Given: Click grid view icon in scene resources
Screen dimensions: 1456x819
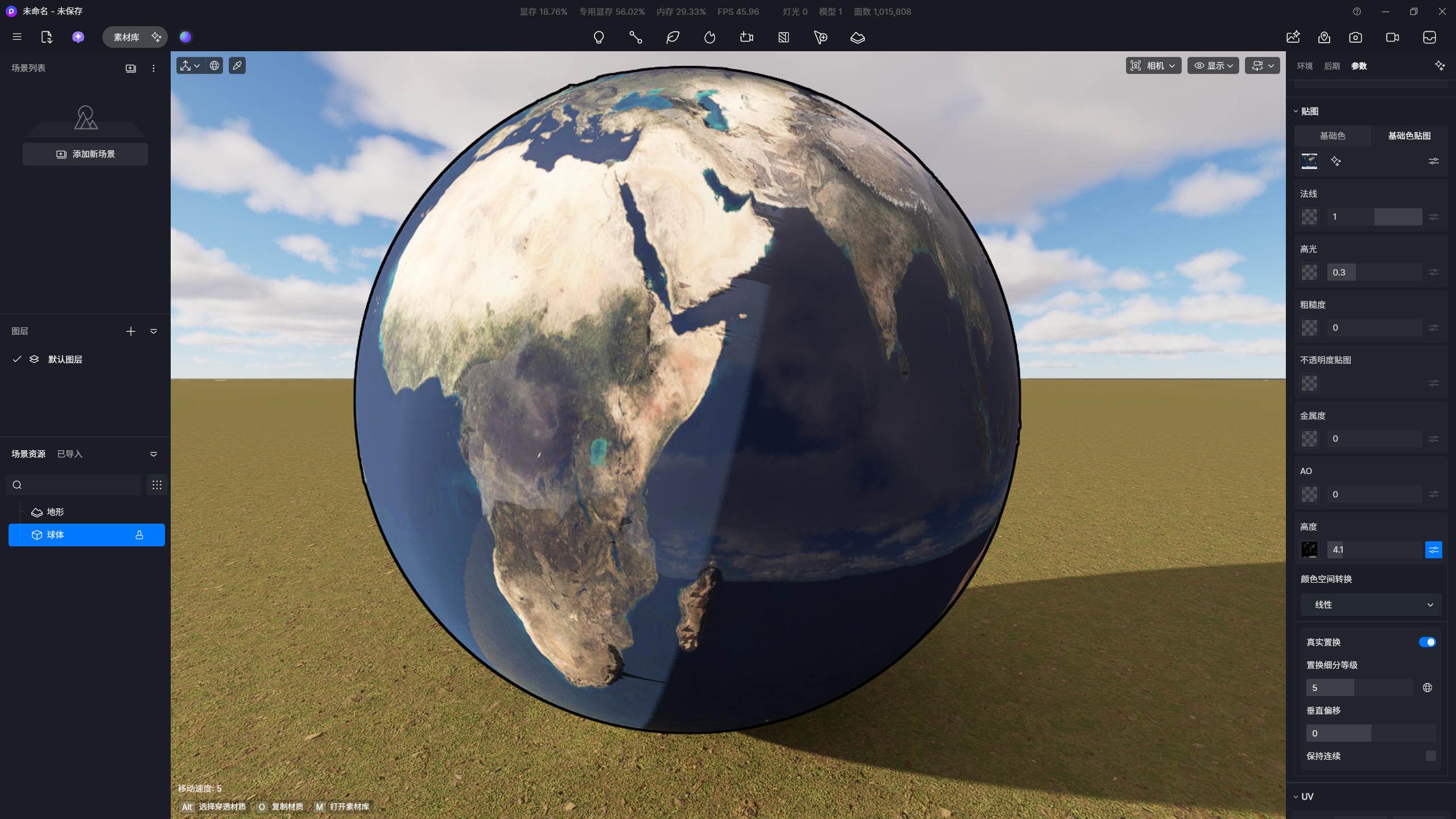Looking at the screenshot, I should coord(157,485).
